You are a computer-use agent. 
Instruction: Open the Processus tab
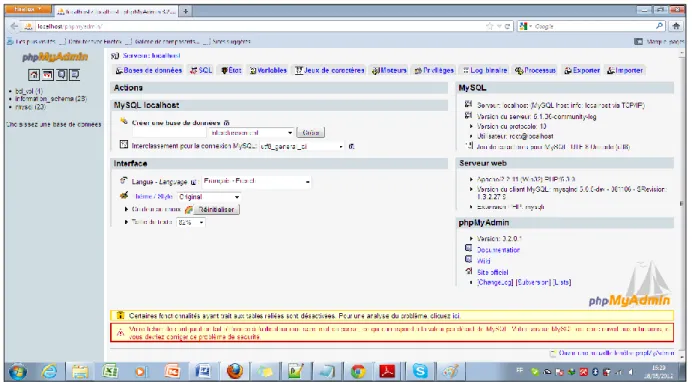point(535,70)
